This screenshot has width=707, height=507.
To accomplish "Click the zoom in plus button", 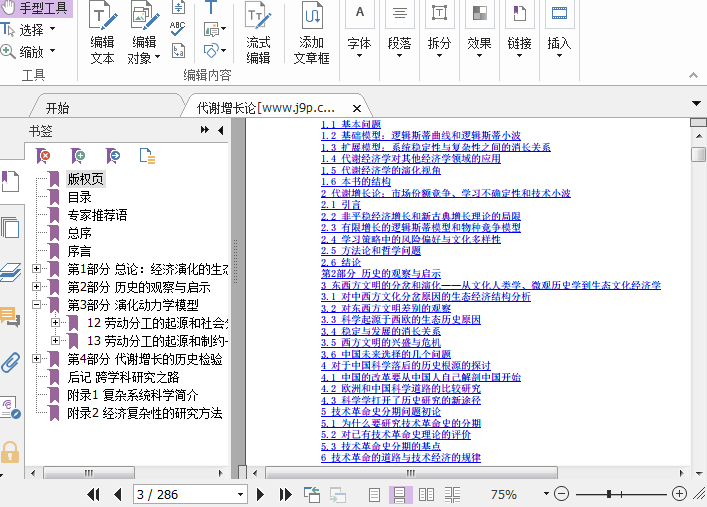I will tap(680, 494).
